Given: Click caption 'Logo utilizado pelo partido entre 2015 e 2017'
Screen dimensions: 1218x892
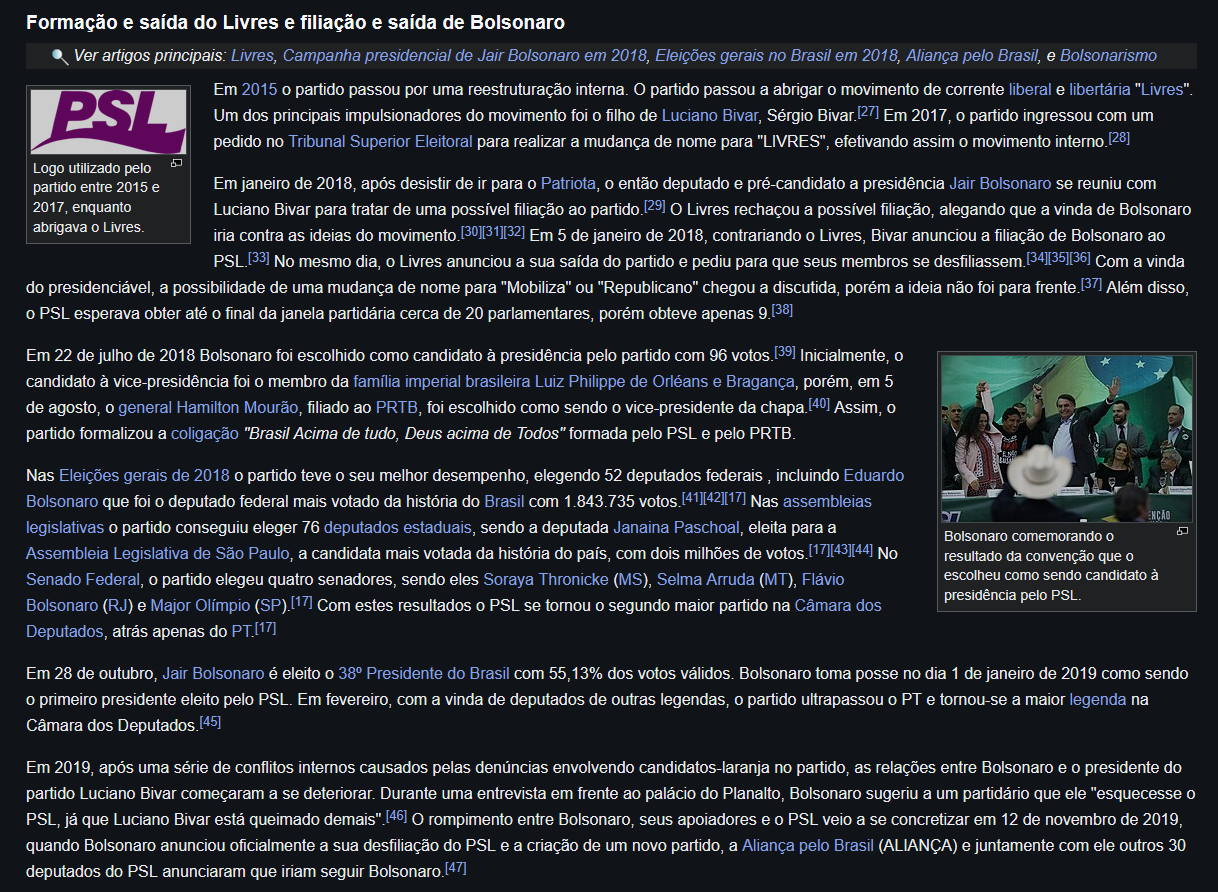Looking at the screenshot, I should click(x=97, y=198).
